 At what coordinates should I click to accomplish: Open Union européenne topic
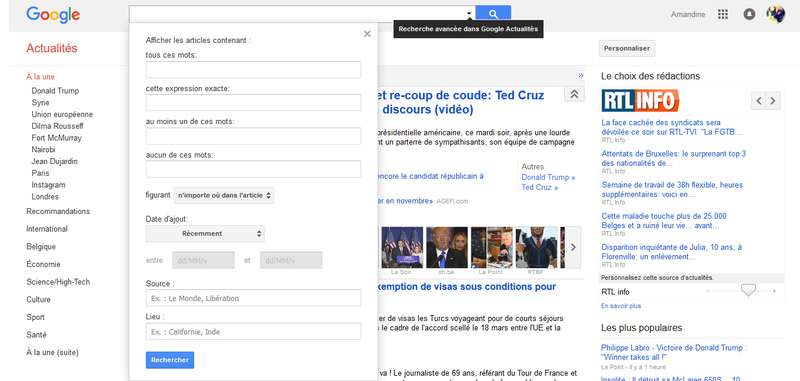(x=62, y=114)
